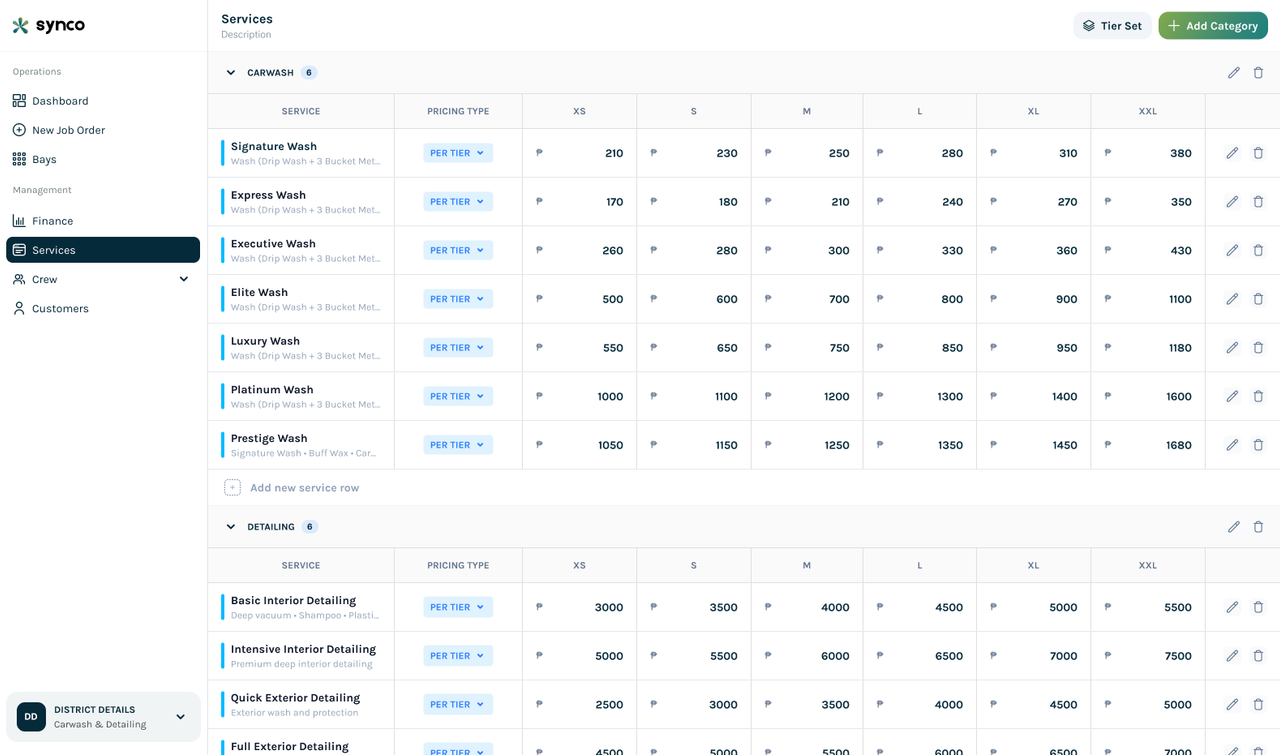Edit the Prestige Wash row
Viewport: 1280px width, 755px height.
click(x=1232, y=445)
